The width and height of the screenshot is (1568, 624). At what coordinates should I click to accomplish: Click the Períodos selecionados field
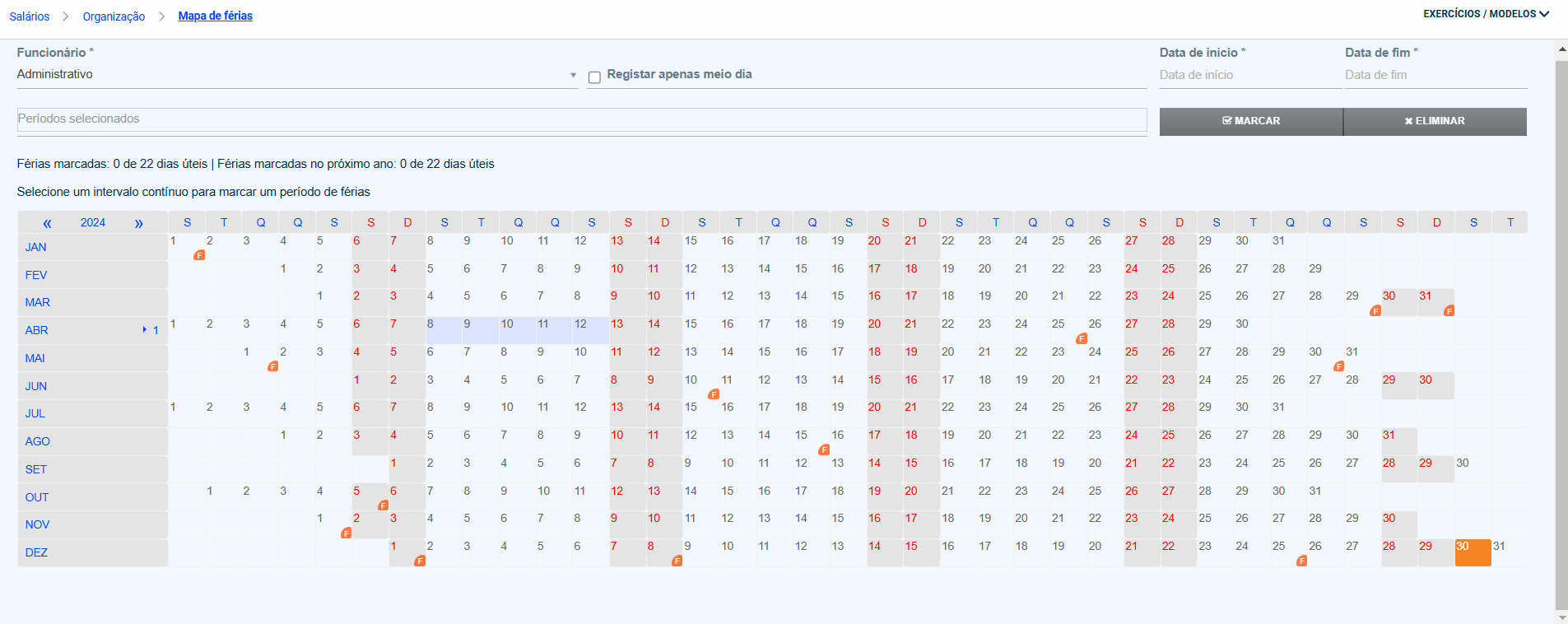pos(582,119)
